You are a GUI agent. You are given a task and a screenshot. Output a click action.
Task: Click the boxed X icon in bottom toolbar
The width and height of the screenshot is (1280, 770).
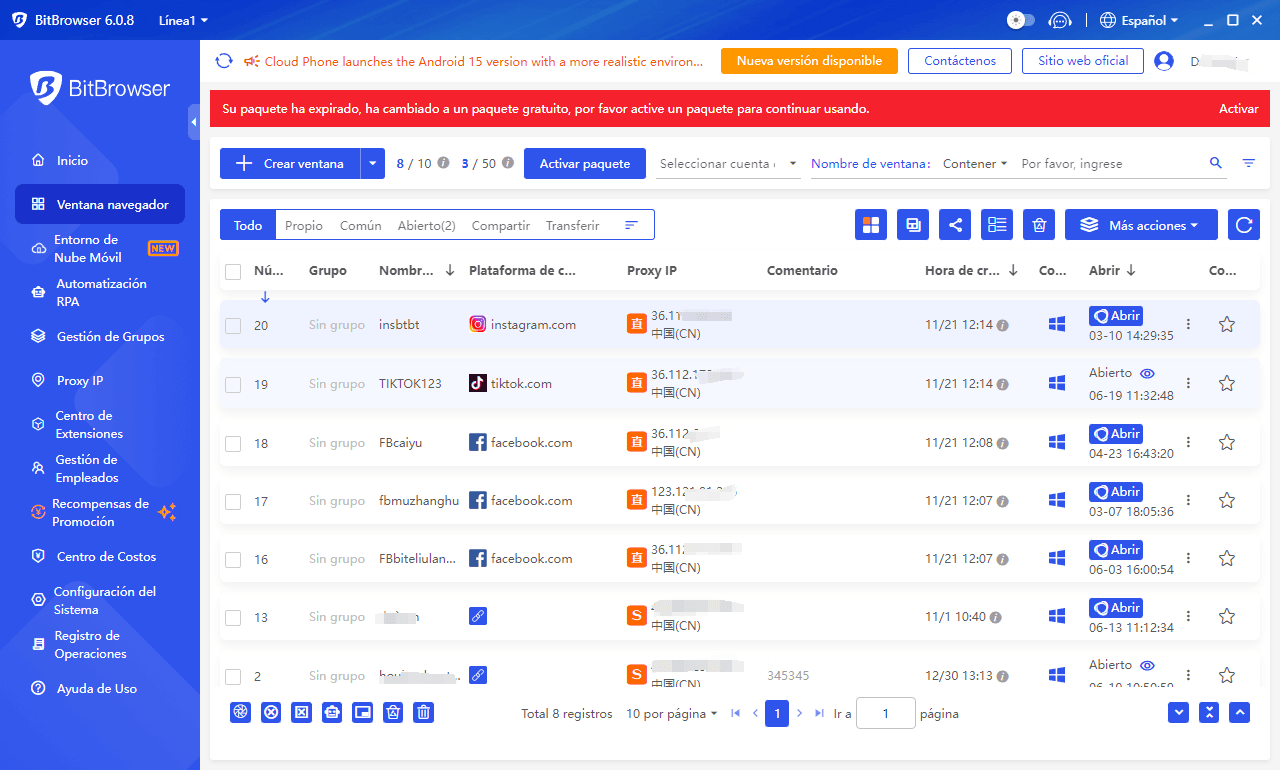pos(301,712)
